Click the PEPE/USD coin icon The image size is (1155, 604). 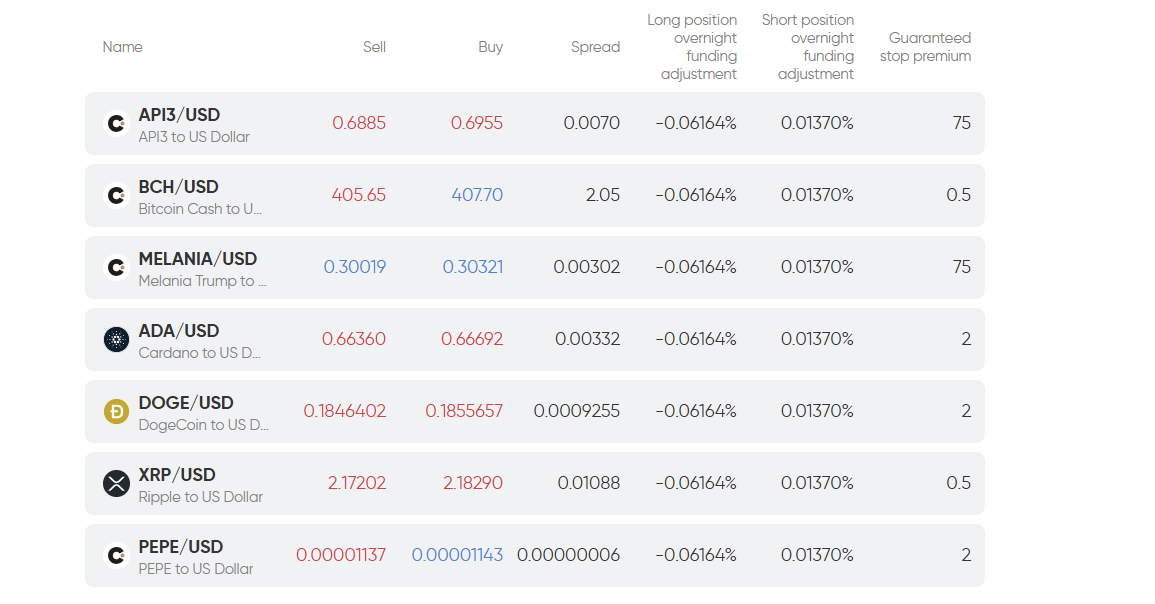[x=116, y=556]
